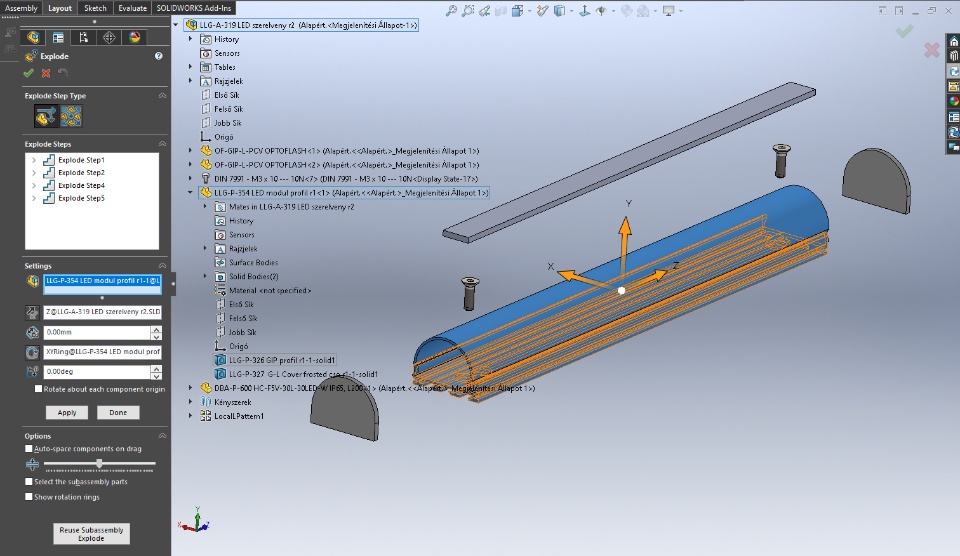Open the SOLIDWORKS Add-Ins tab
This screenshot has height=556, width=960.
click(x=193, y=8)
